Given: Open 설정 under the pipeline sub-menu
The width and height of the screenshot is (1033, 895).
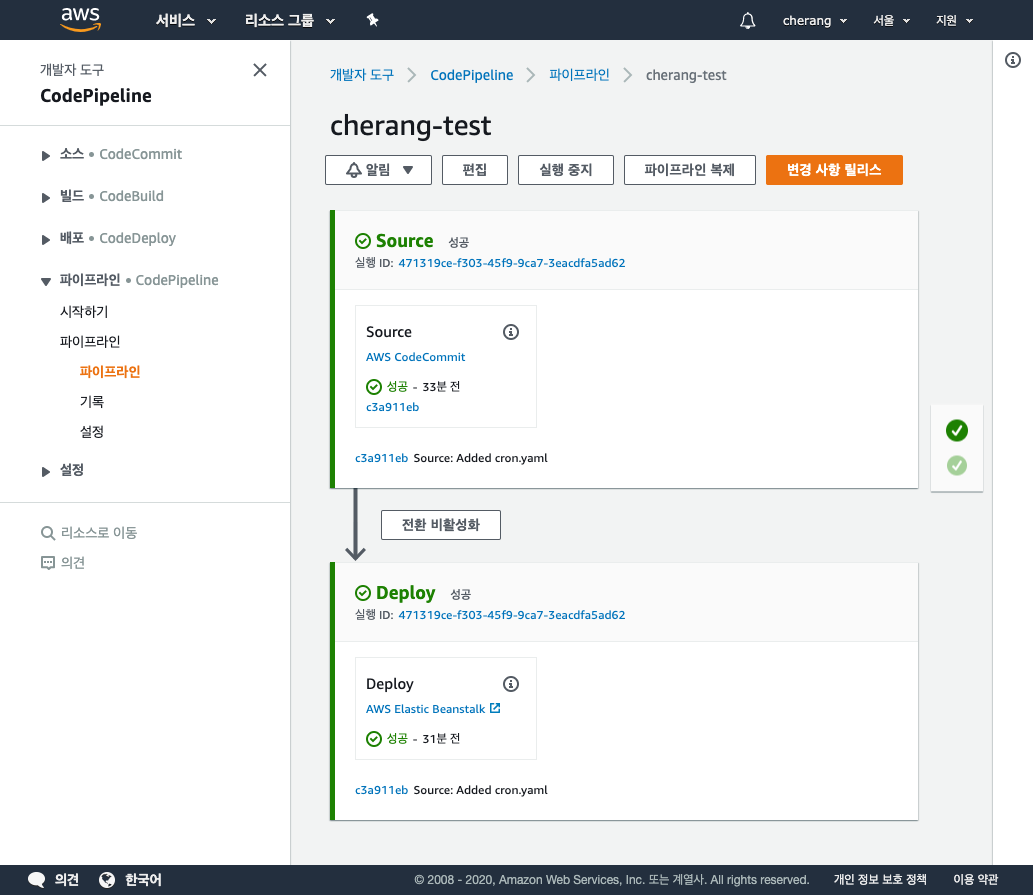Looking at the screenshot, I should [x=92, y=432].
